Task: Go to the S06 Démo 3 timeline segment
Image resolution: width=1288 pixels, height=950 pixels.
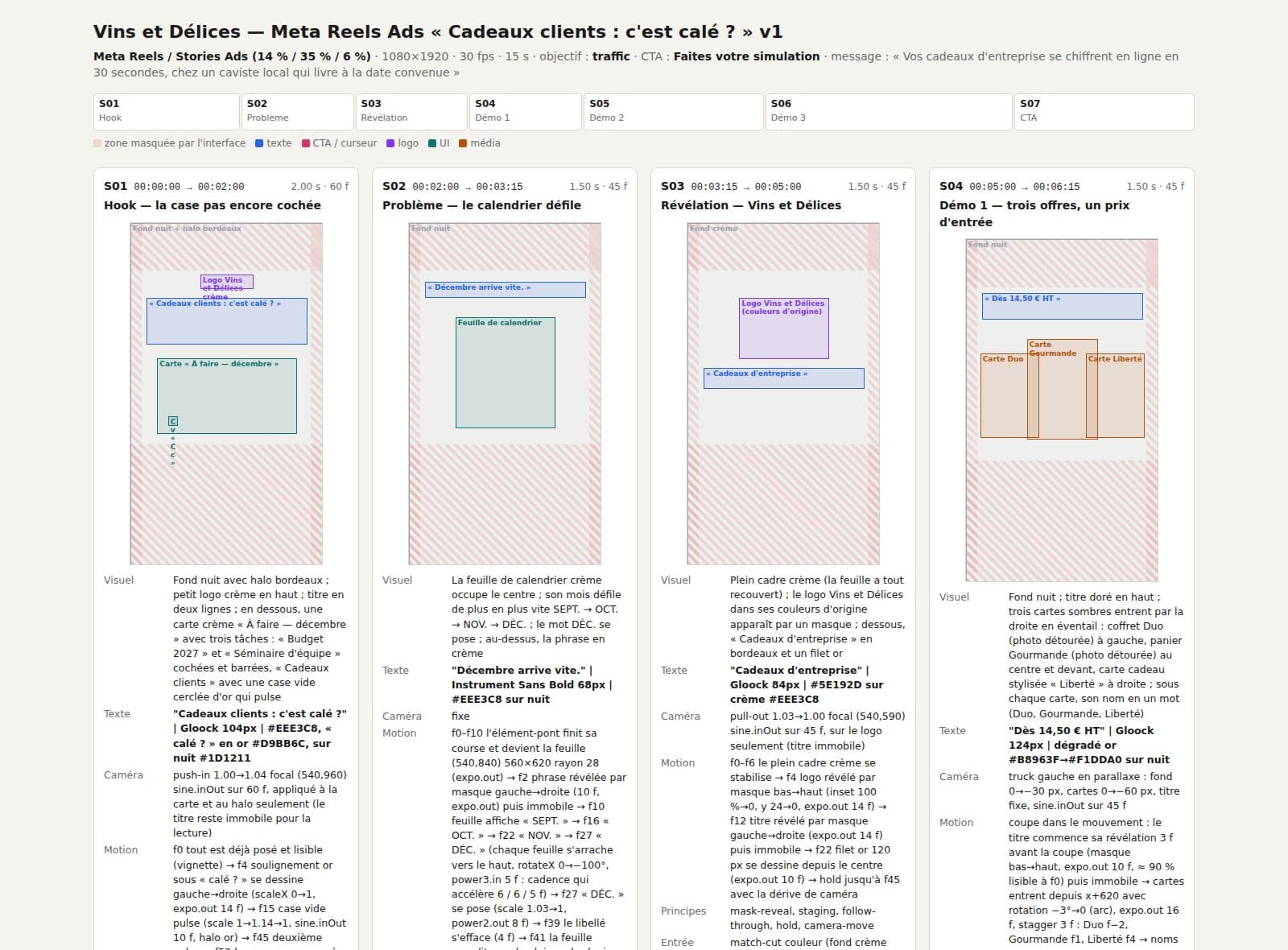Action: (x=889, y=111)
